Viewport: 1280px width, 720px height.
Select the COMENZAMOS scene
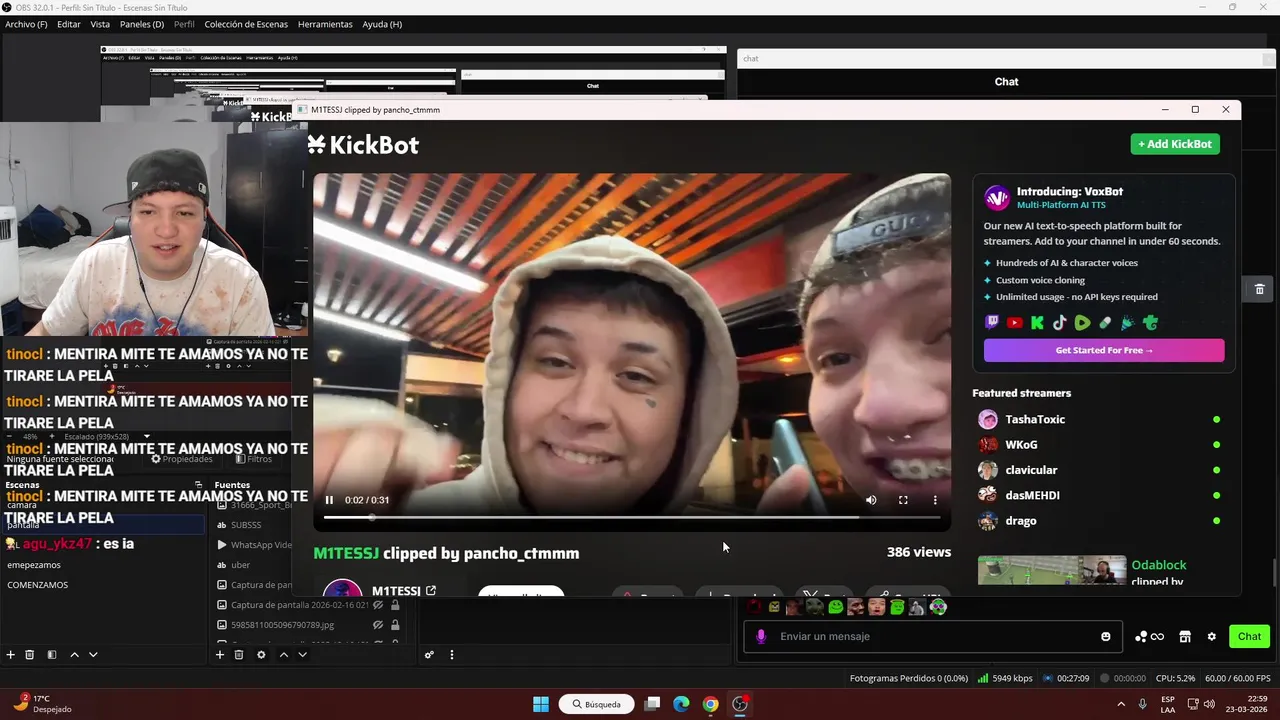(38, 585)
